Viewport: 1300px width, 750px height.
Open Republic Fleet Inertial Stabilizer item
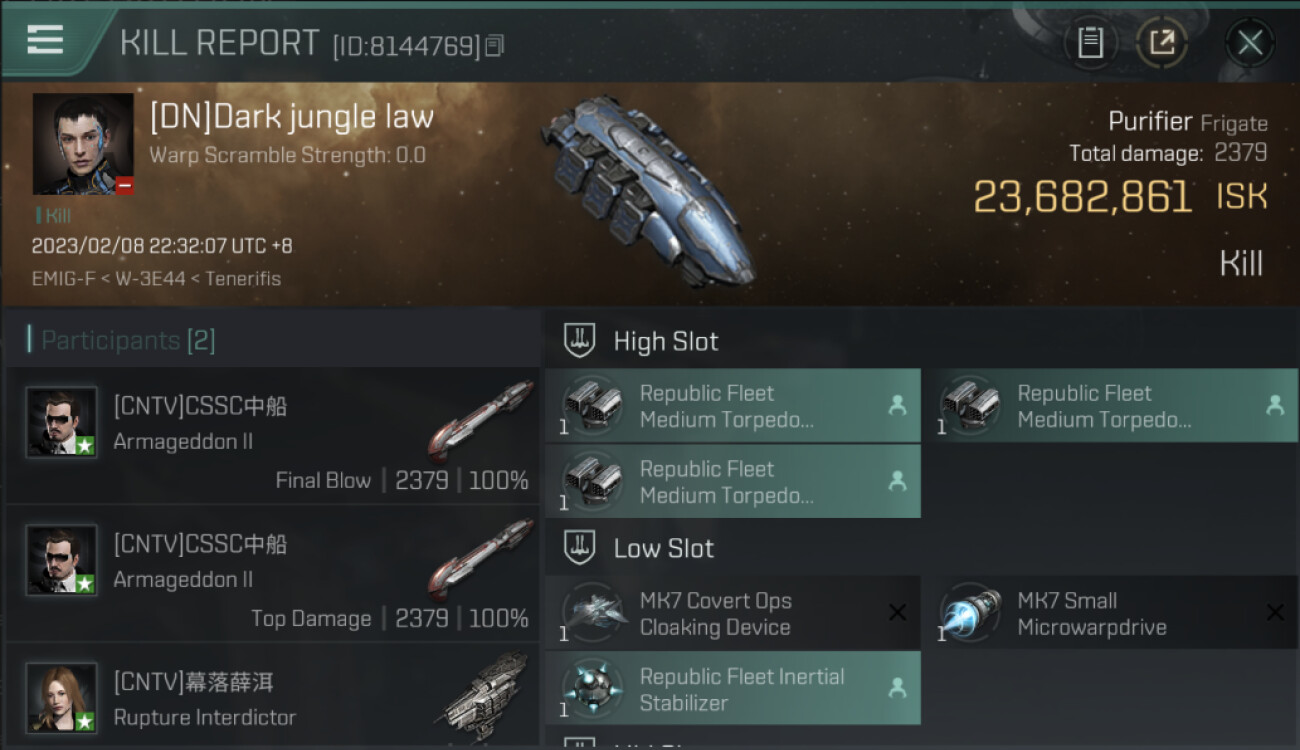click(732, 689)
